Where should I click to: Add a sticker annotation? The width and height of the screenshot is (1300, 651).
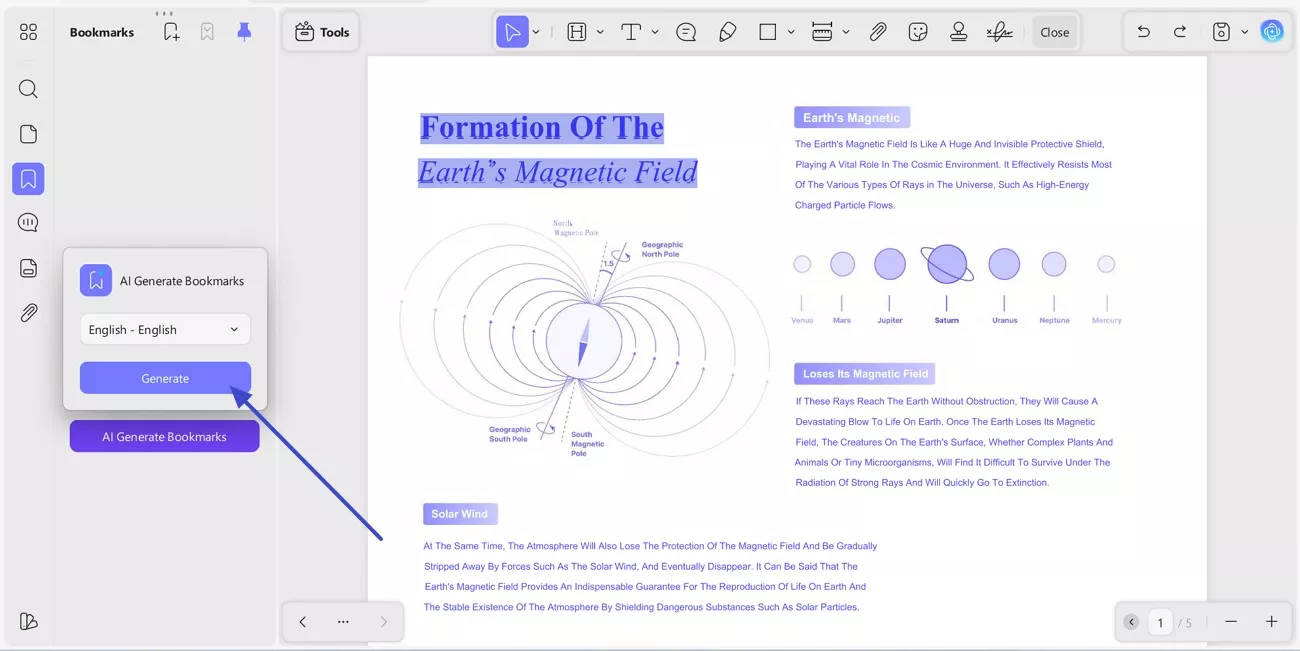918,31
